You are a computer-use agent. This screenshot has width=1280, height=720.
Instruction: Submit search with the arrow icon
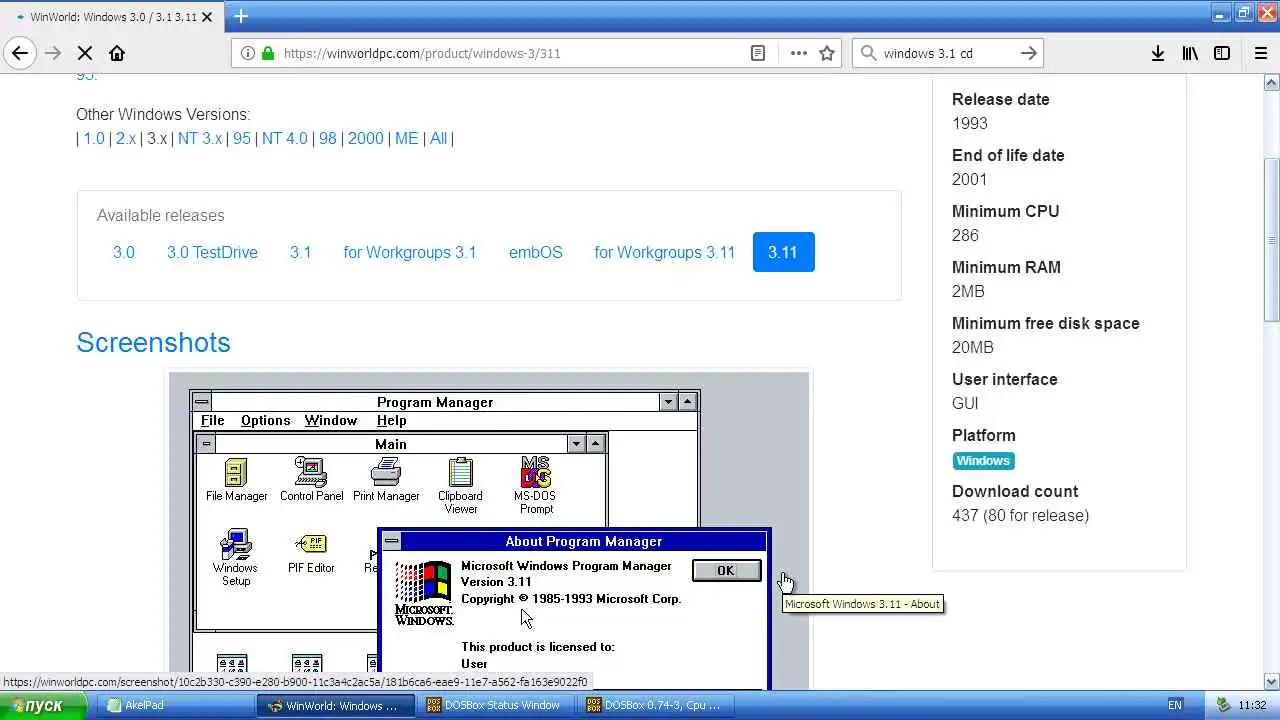[x=1028, y=53]
